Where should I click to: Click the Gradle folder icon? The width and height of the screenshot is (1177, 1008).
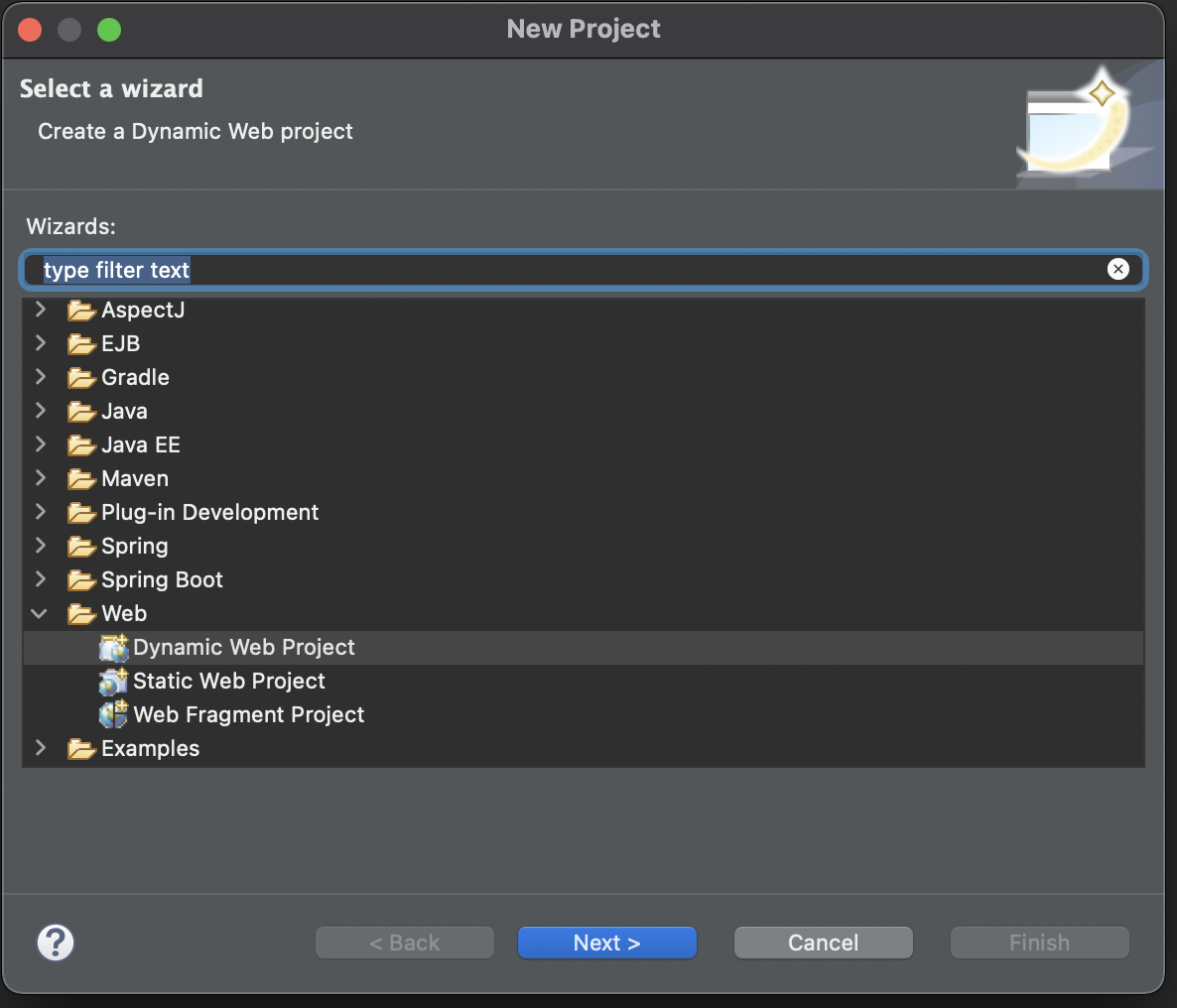[81, 378]
